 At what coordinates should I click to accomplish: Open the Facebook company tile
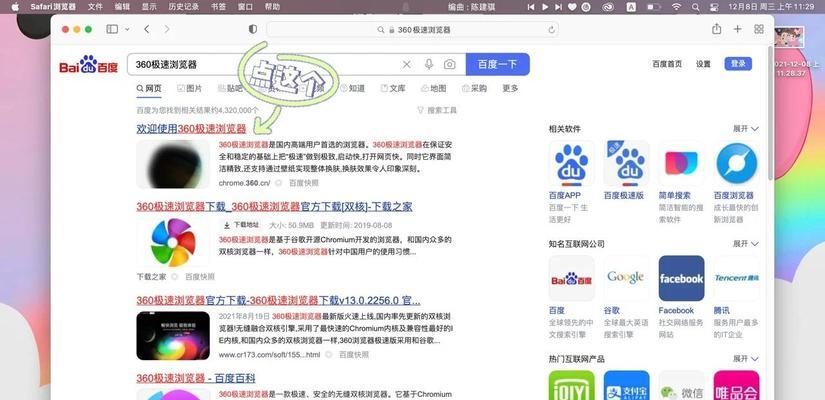(681, 278)
